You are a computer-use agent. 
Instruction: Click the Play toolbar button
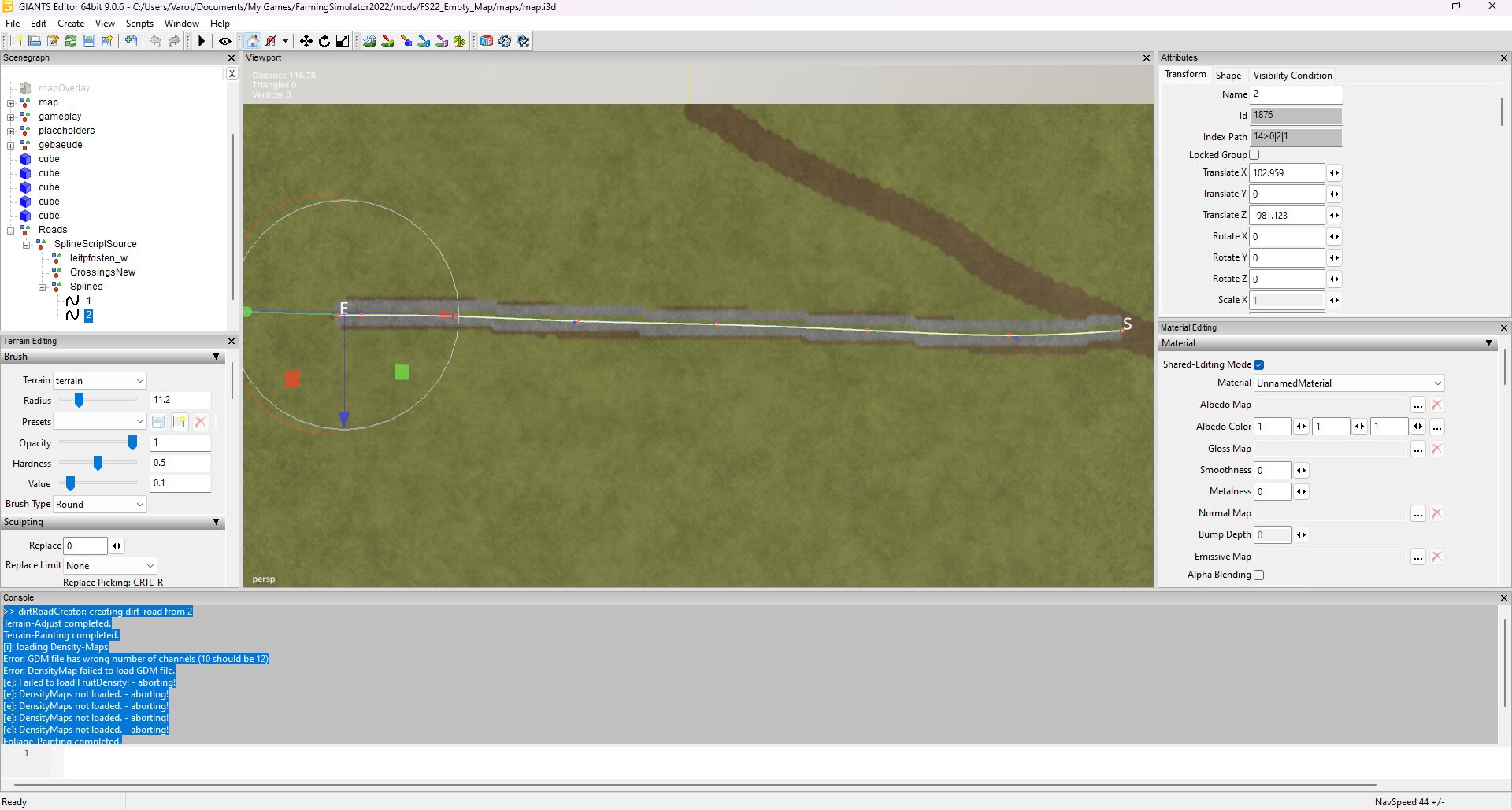point(202,41)
